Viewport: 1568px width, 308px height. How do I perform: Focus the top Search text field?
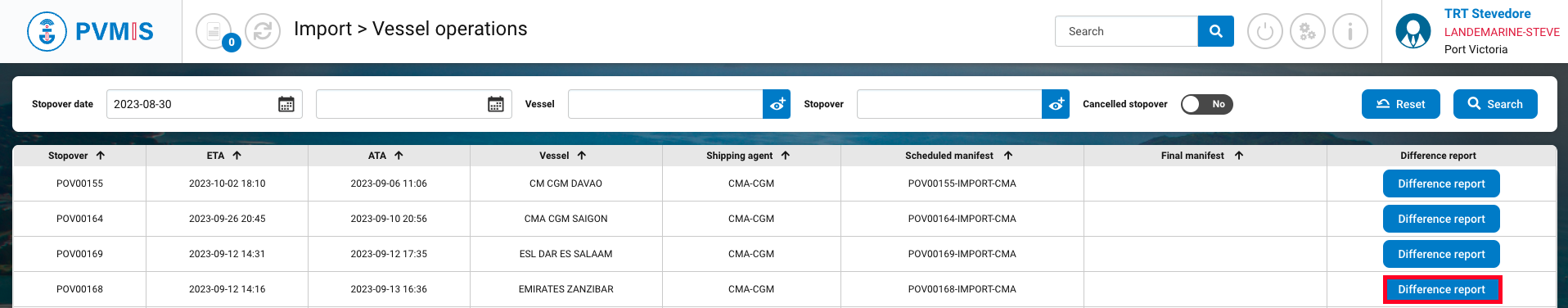(x=1126, y=31)
